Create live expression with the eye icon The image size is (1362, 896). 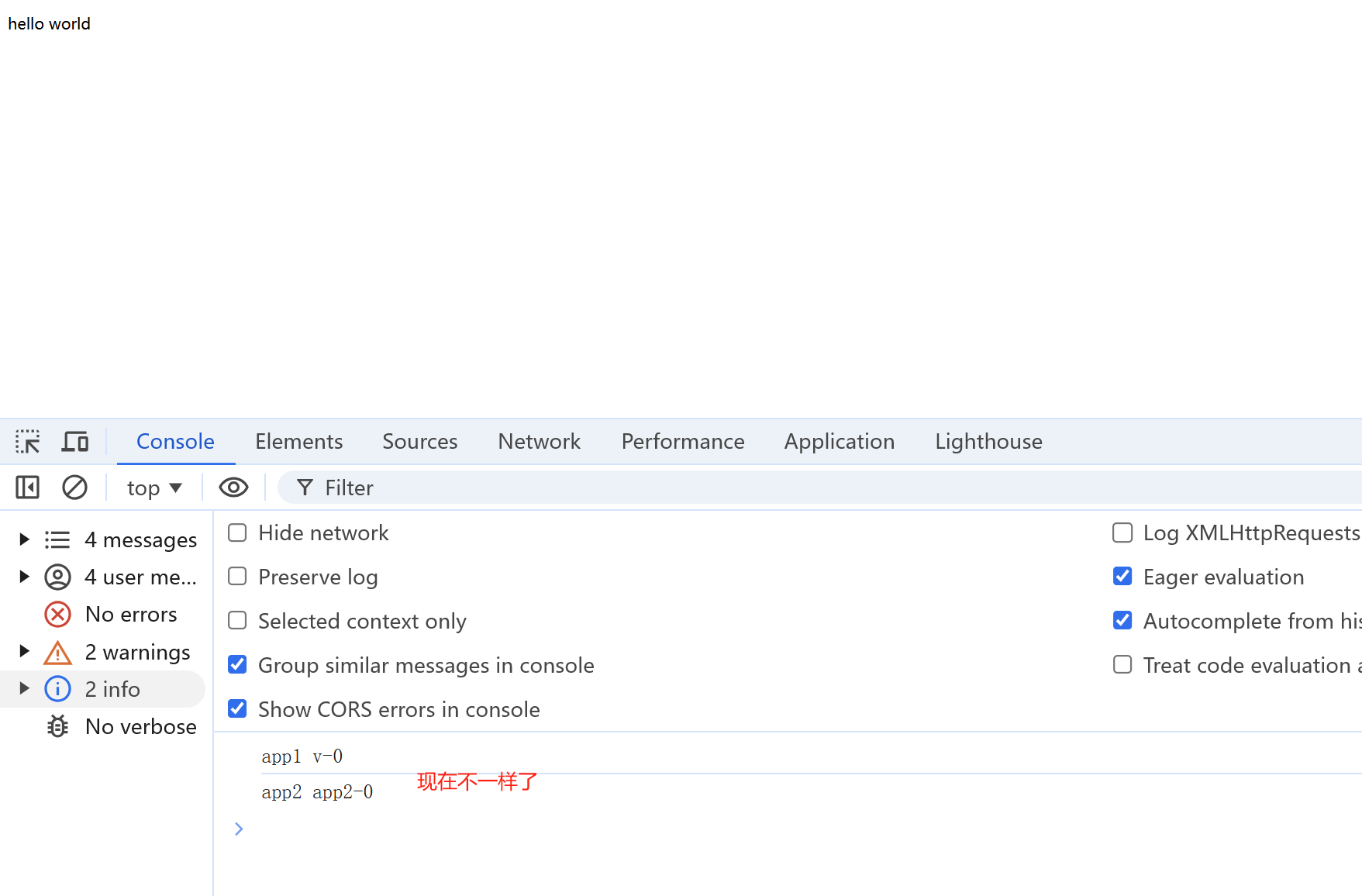pyautogui.click(x=233, y=488)
